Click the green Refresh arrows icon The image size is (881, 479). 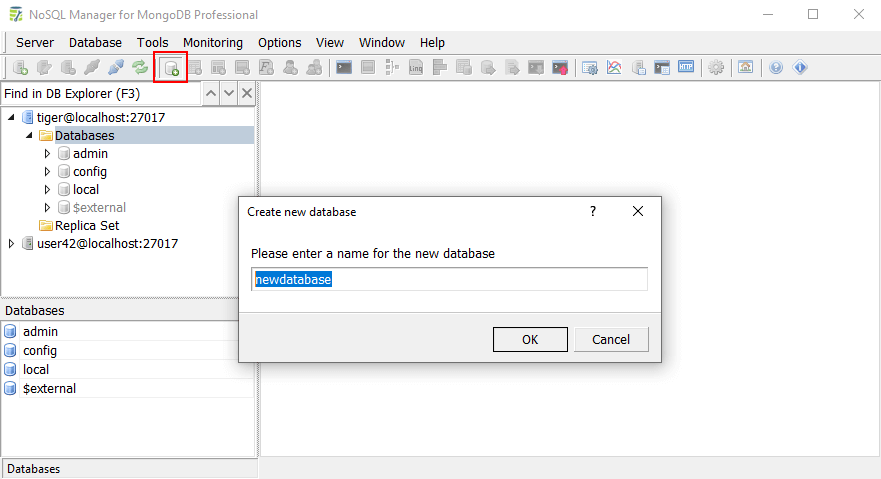(140, 68)
